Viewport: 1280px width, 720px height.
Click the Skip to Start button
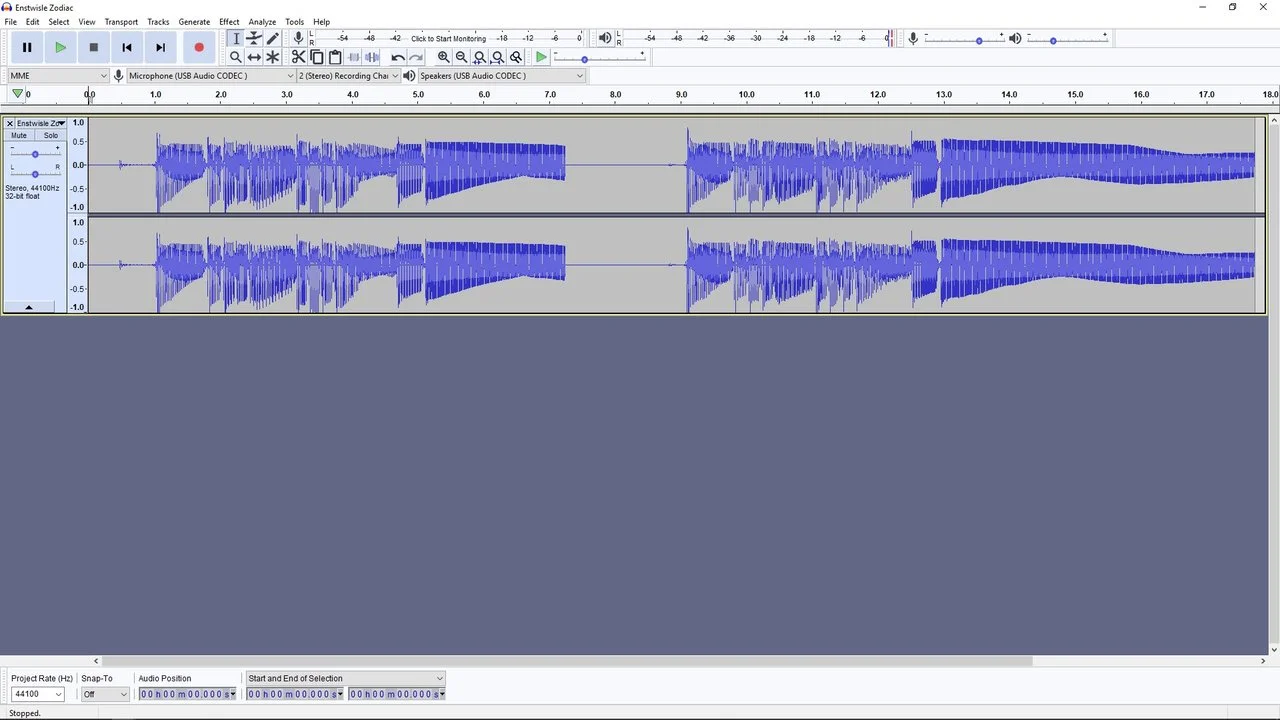point(127,47)
